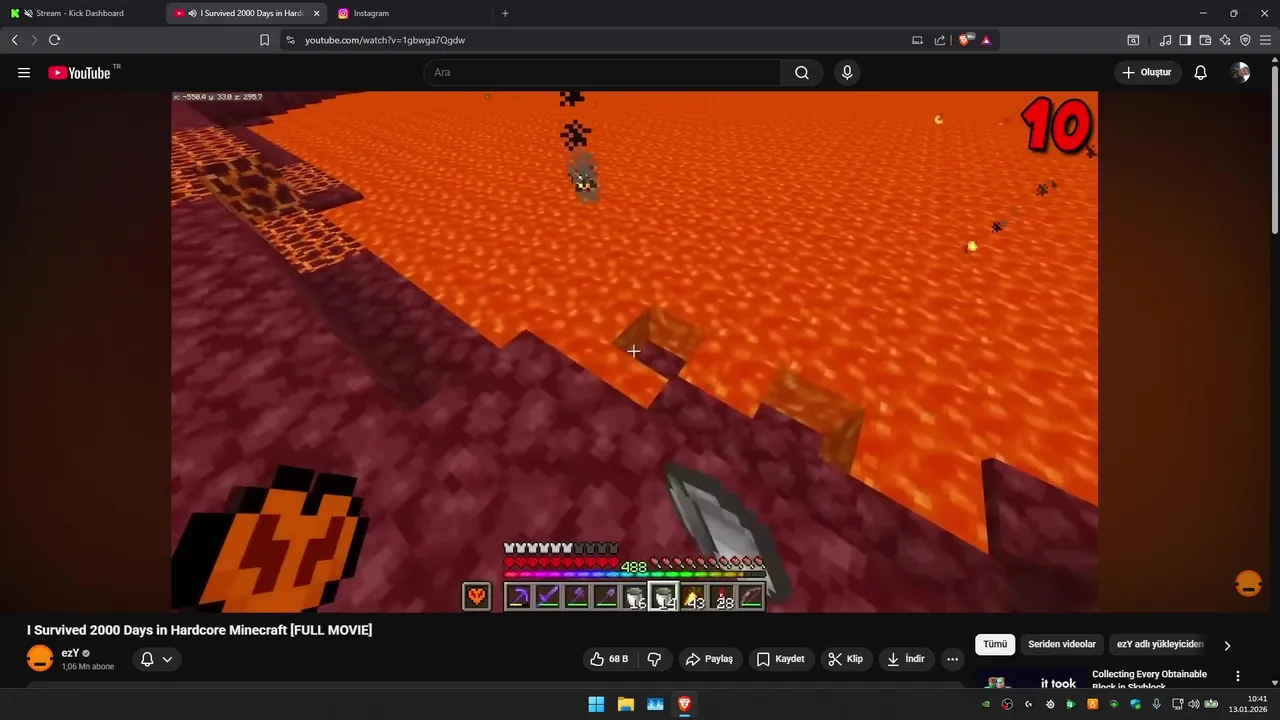Open the Oluştur create button

click(1148, 73)
